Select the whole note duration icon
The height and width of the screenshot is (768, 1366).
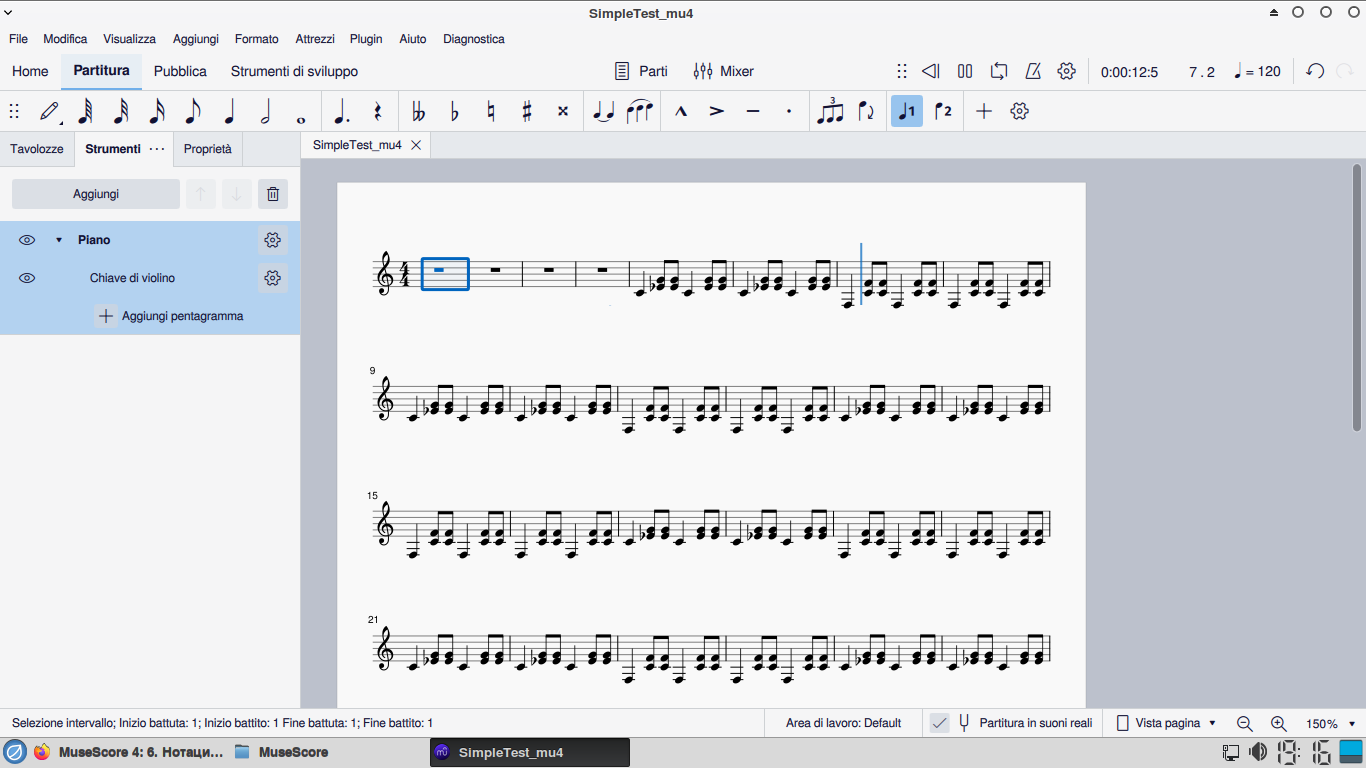301,113
